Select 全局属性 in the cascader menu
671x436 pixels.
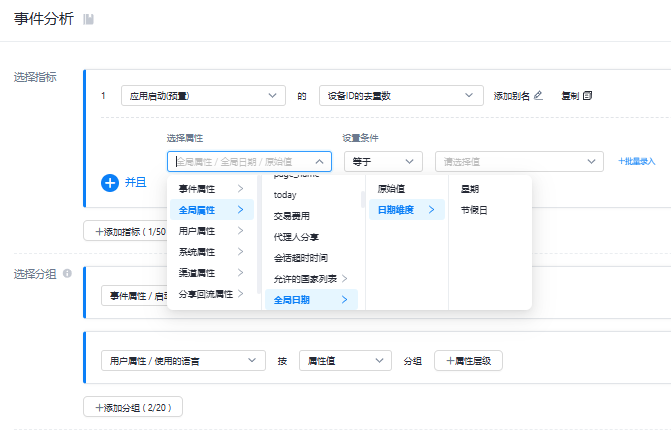[212, 210]
